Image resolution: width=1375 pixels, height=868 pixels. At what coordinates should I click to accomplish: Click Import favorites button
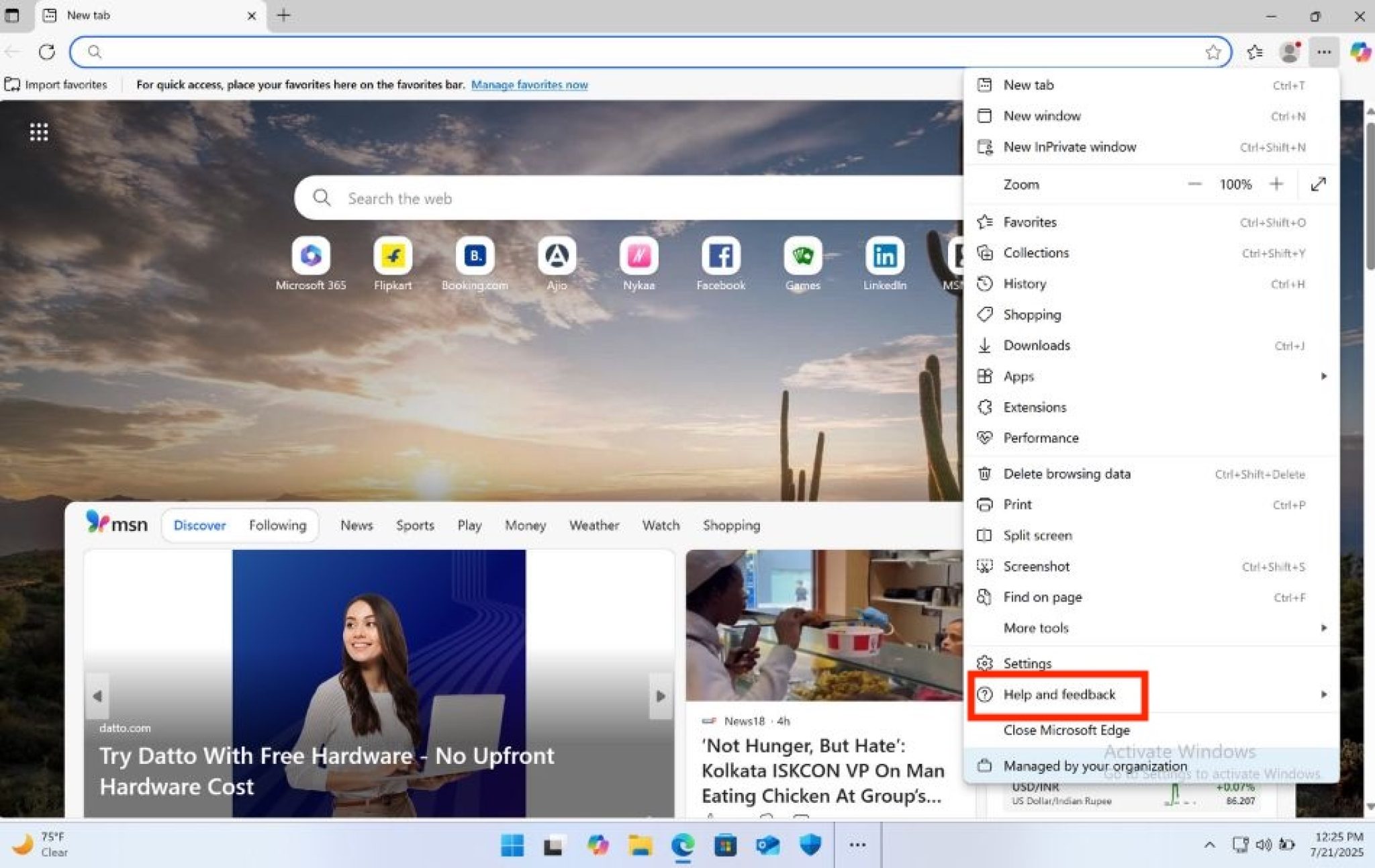(x=56, y=85)
